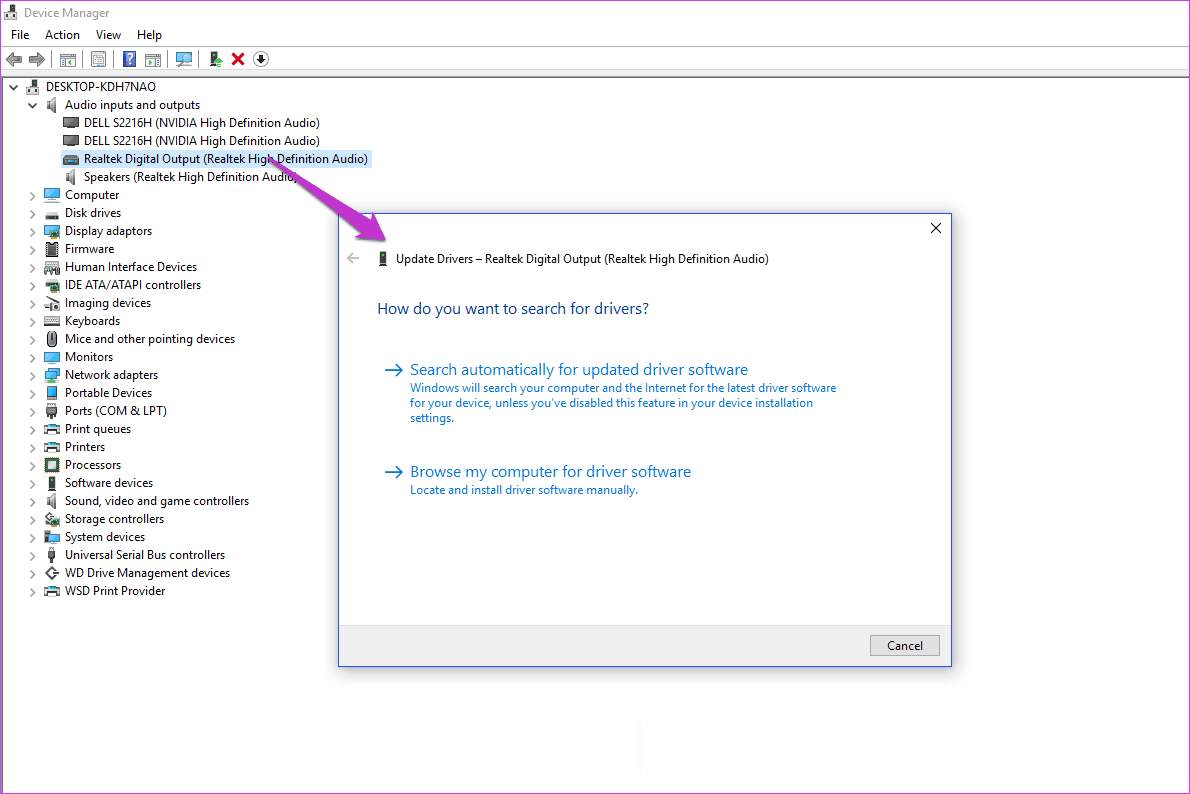Select the Software devices category
The height and width of the screenshot is (794, 1190).
[x=109, y=483]
